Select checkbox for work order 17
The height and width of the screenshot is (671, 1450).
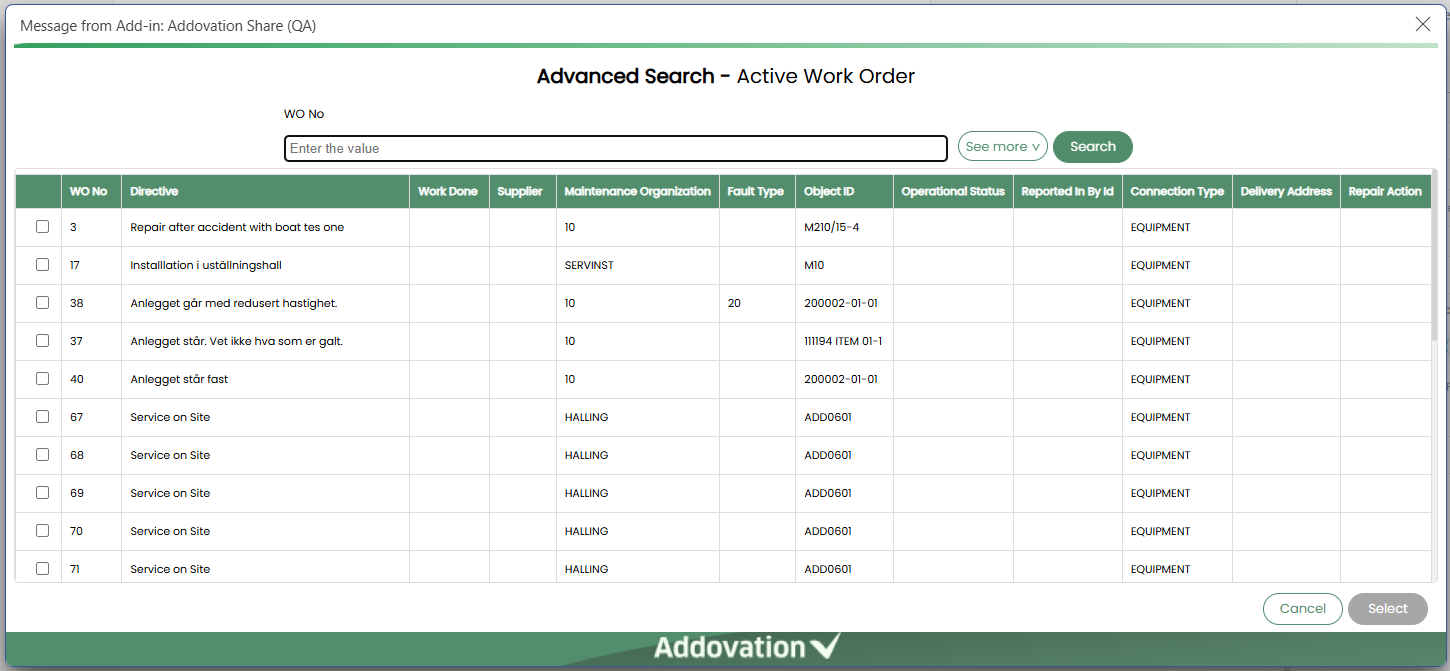coord(42,265)
